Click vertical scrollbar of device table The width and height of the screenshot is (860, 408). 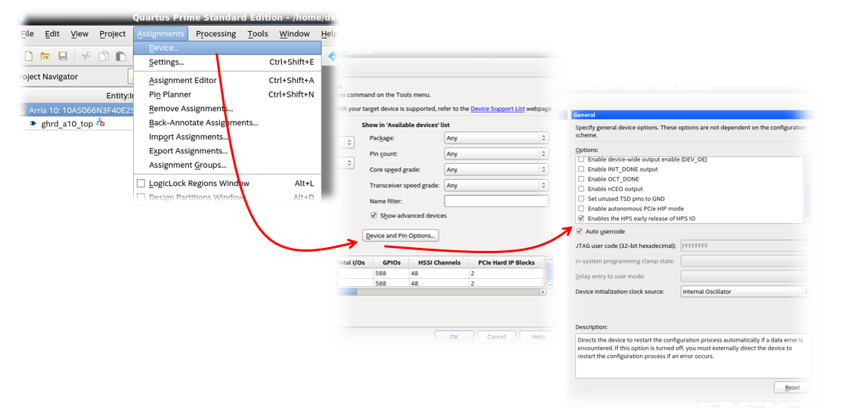549,272
